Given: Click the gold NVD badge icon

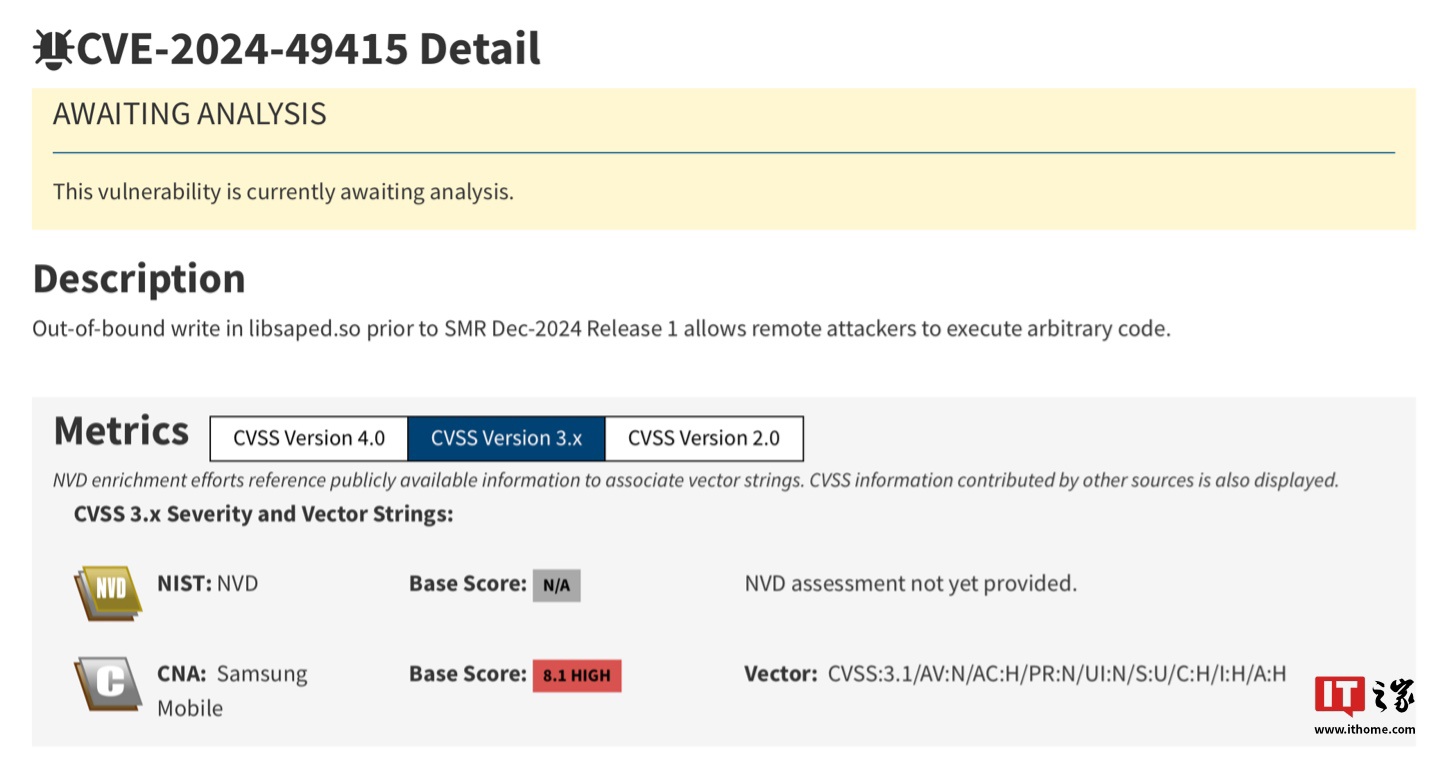Looking at the screenshot, I should pyautogui.click(x=108, y=591).
